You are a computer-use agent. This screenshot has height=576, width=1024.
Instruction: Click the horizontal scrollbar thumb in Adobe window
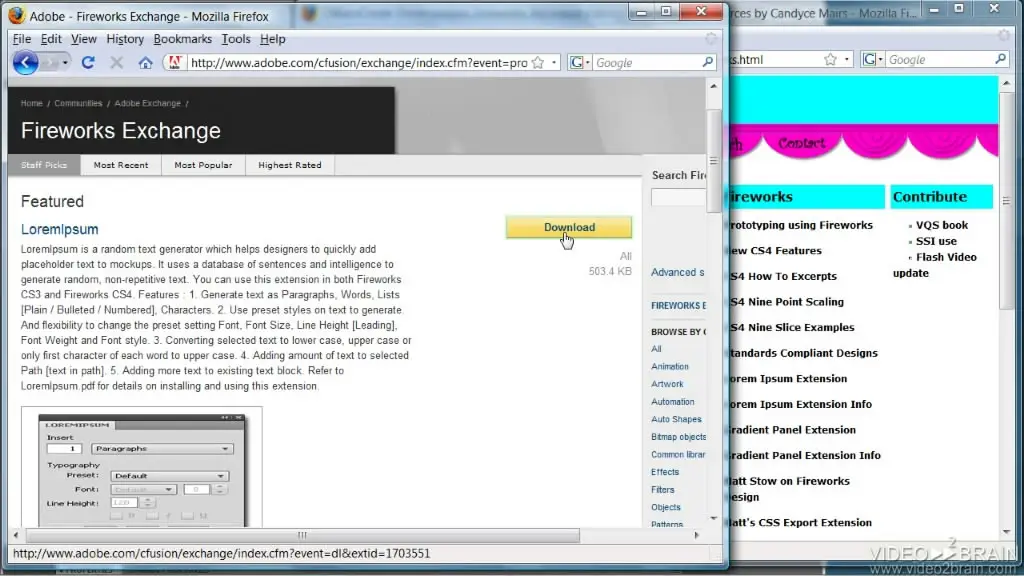pos(302,536)
